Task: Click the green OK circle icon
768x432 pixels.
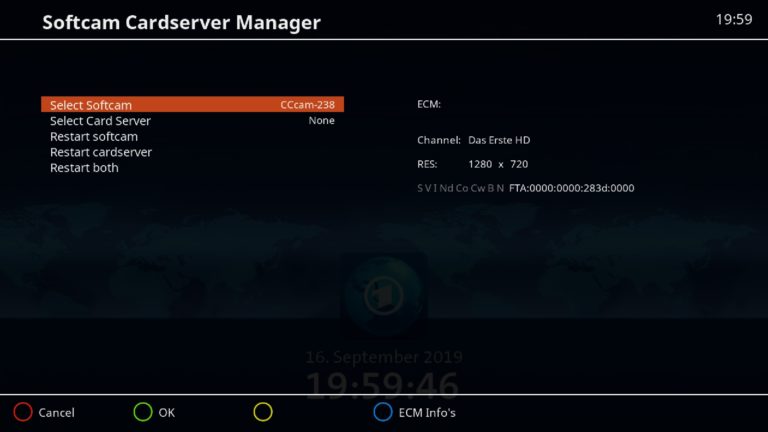Action: tap(143, 412)
